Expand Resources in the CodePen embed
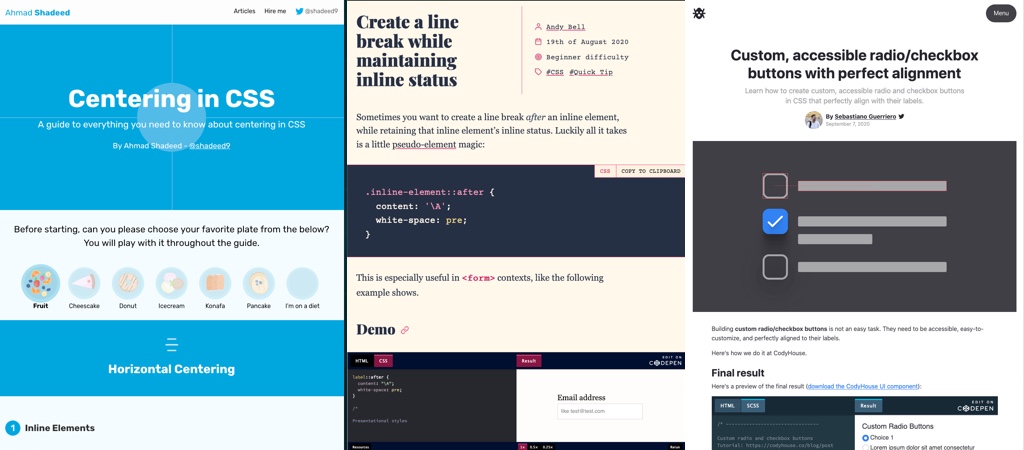Viewport: 1024px width, 450px height. tap(361, 447)
